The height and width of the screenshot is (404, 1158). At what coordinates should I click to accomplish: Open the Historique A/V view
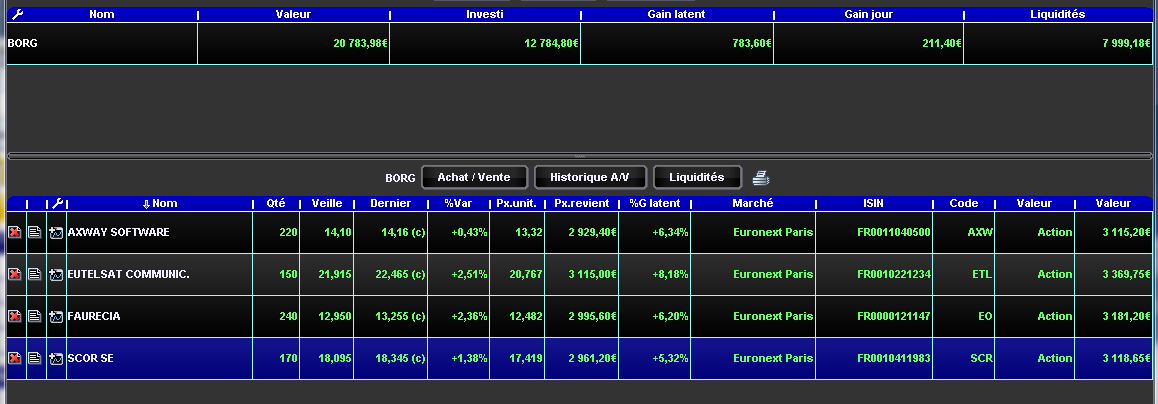click(x=591, y=177)
